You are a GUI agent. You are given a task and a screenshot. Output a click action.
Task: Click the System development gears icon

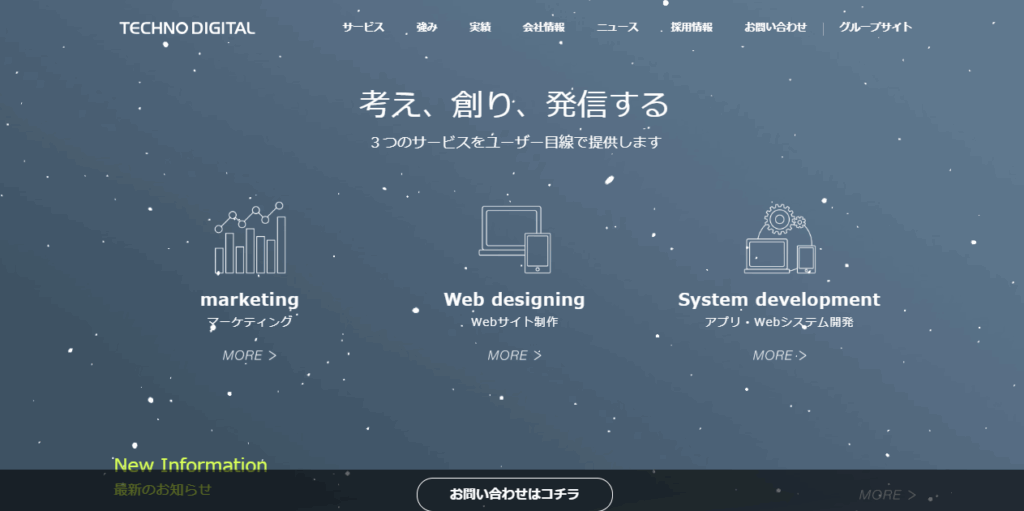pyautogui.click(x=780, y=239)
